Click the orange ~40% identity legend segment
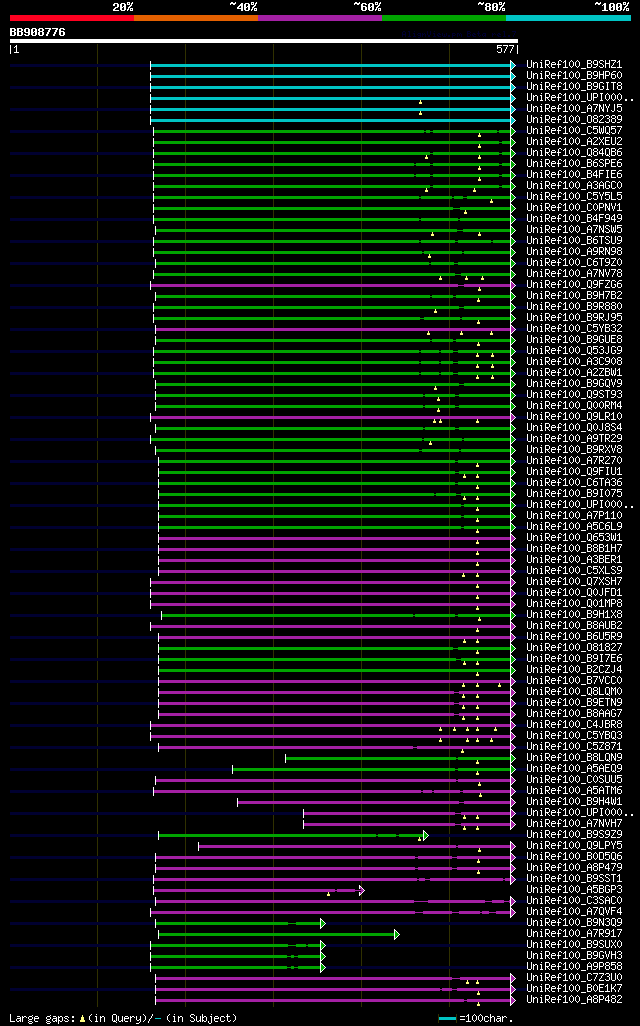The height and width of the screenshot is (1026, 640). point(196,18)
